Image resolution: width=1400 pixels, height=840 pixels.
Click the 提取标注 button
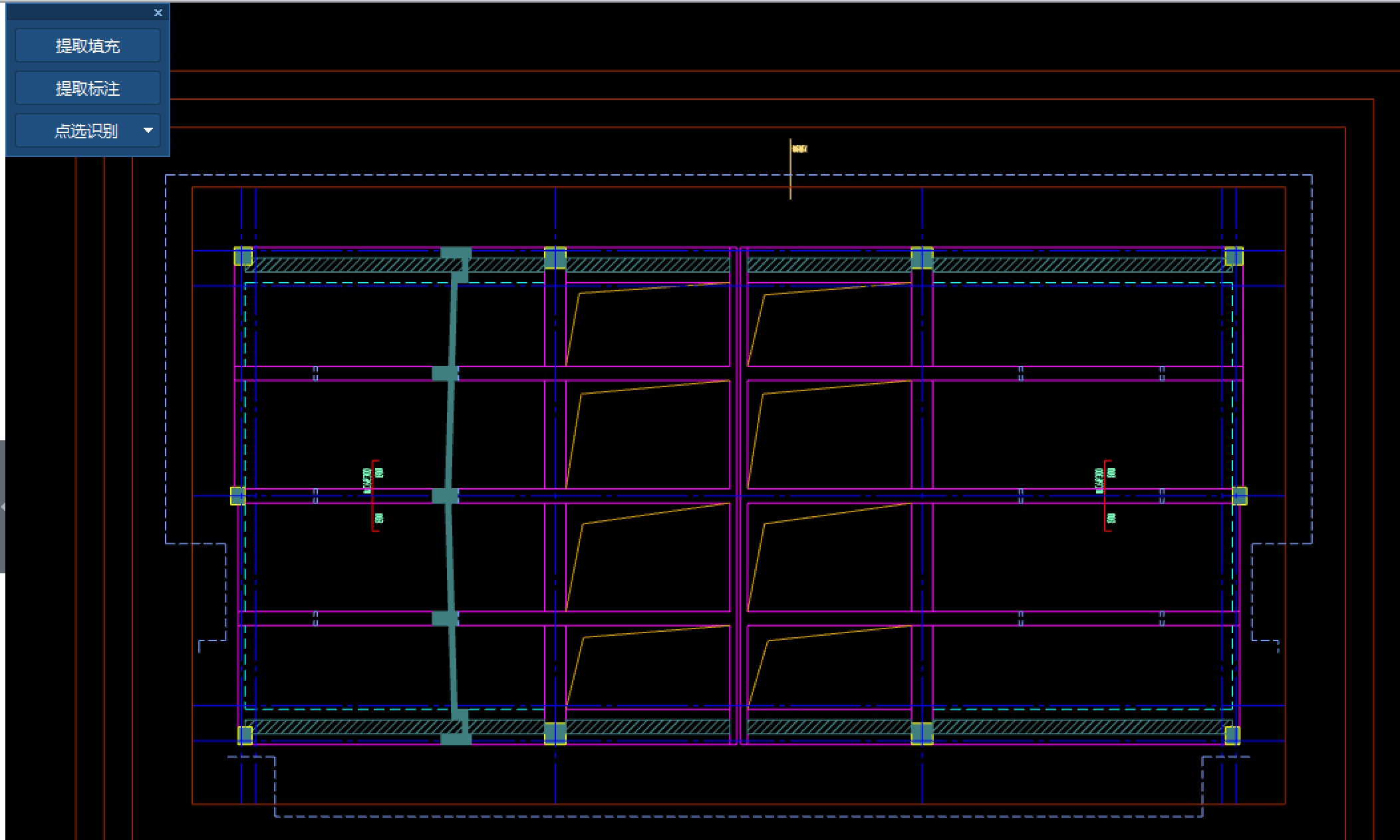point(87,88)
